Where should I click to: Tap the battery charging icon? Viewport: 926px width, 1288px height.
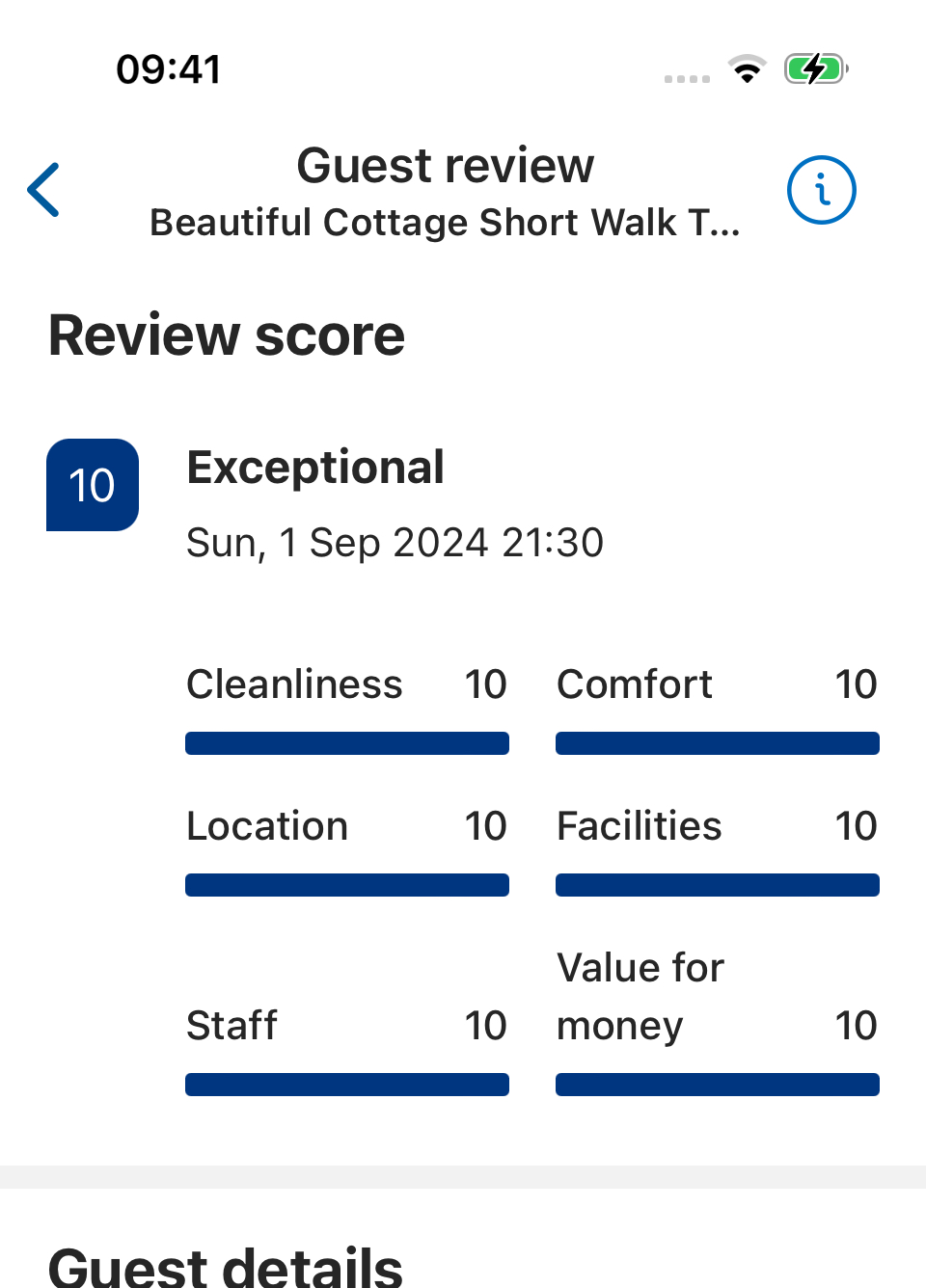816,69
